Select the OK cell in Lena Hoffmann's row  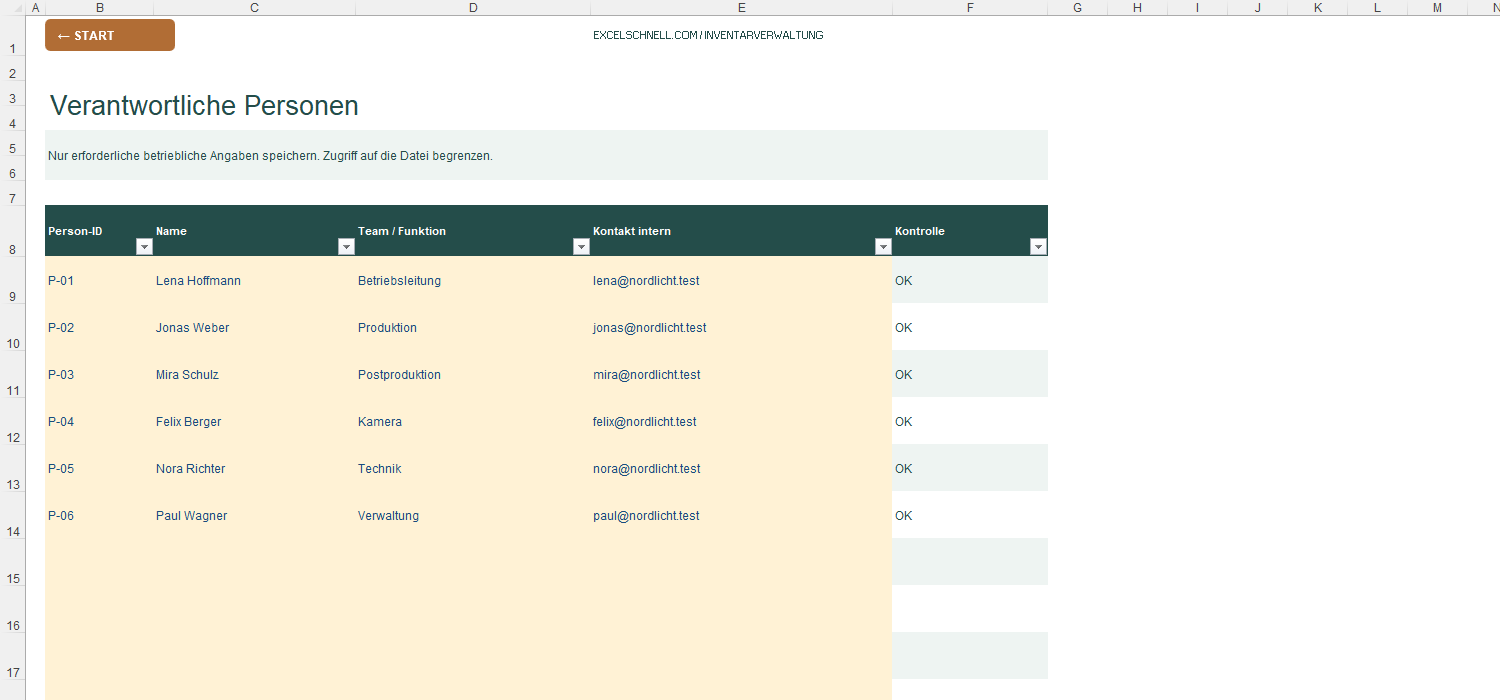pyautogui.click(x=970, y=280)
